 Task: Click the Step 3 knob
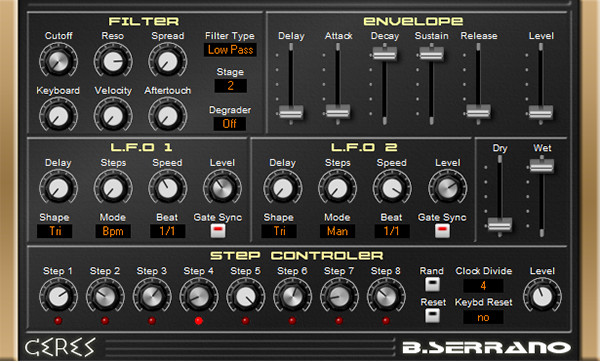[152, 296]
